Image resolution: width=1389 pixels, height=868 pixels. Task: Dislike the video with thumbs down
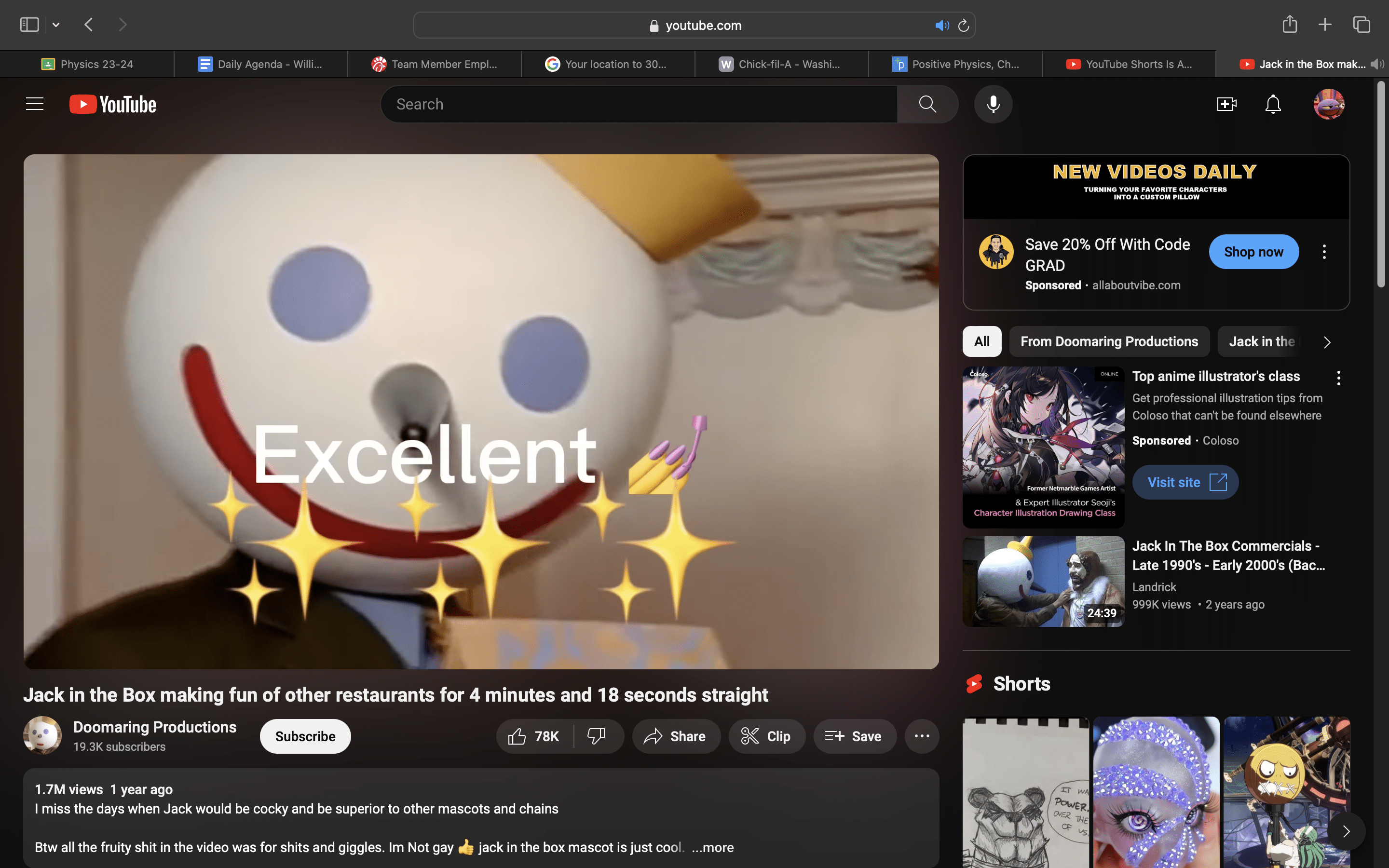pyautogui.click(x=596, y=736)
